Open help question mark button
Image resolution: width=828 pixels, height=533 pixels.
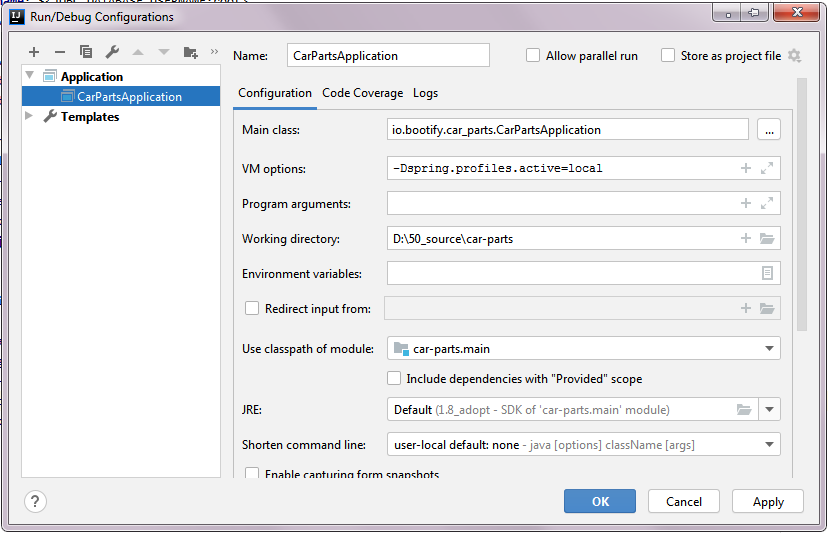tap(35, 501)
